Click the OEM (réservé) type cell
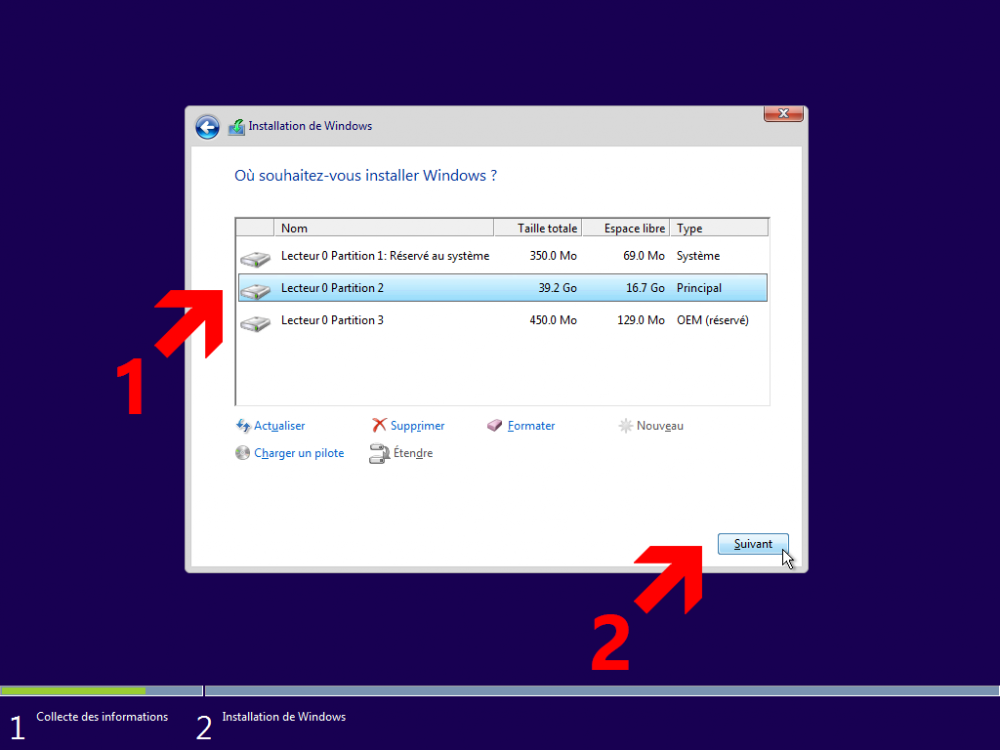This screenshot has width=1000, height=750. tap(712, 320)
